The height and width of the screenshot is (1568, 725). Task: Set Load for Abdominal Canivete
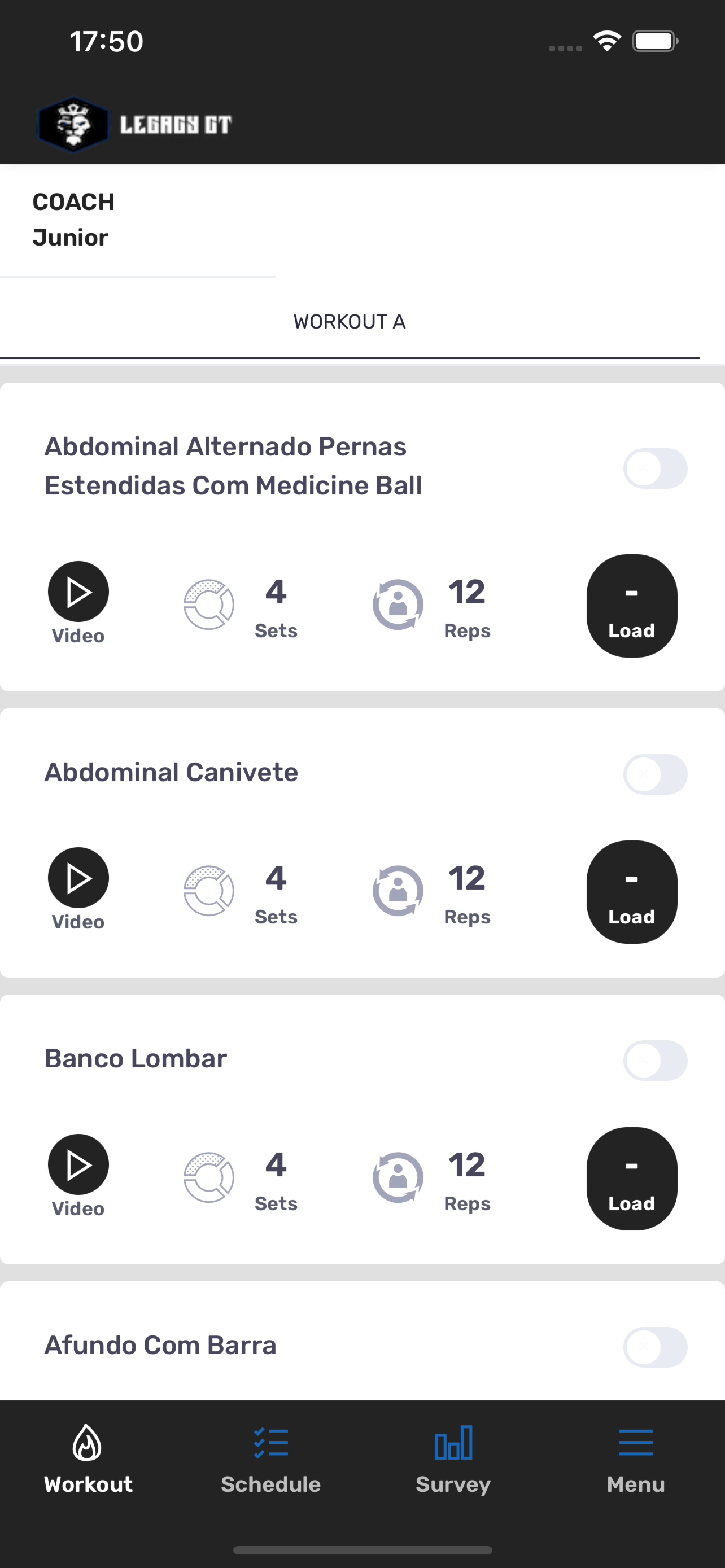click(631, 892)
